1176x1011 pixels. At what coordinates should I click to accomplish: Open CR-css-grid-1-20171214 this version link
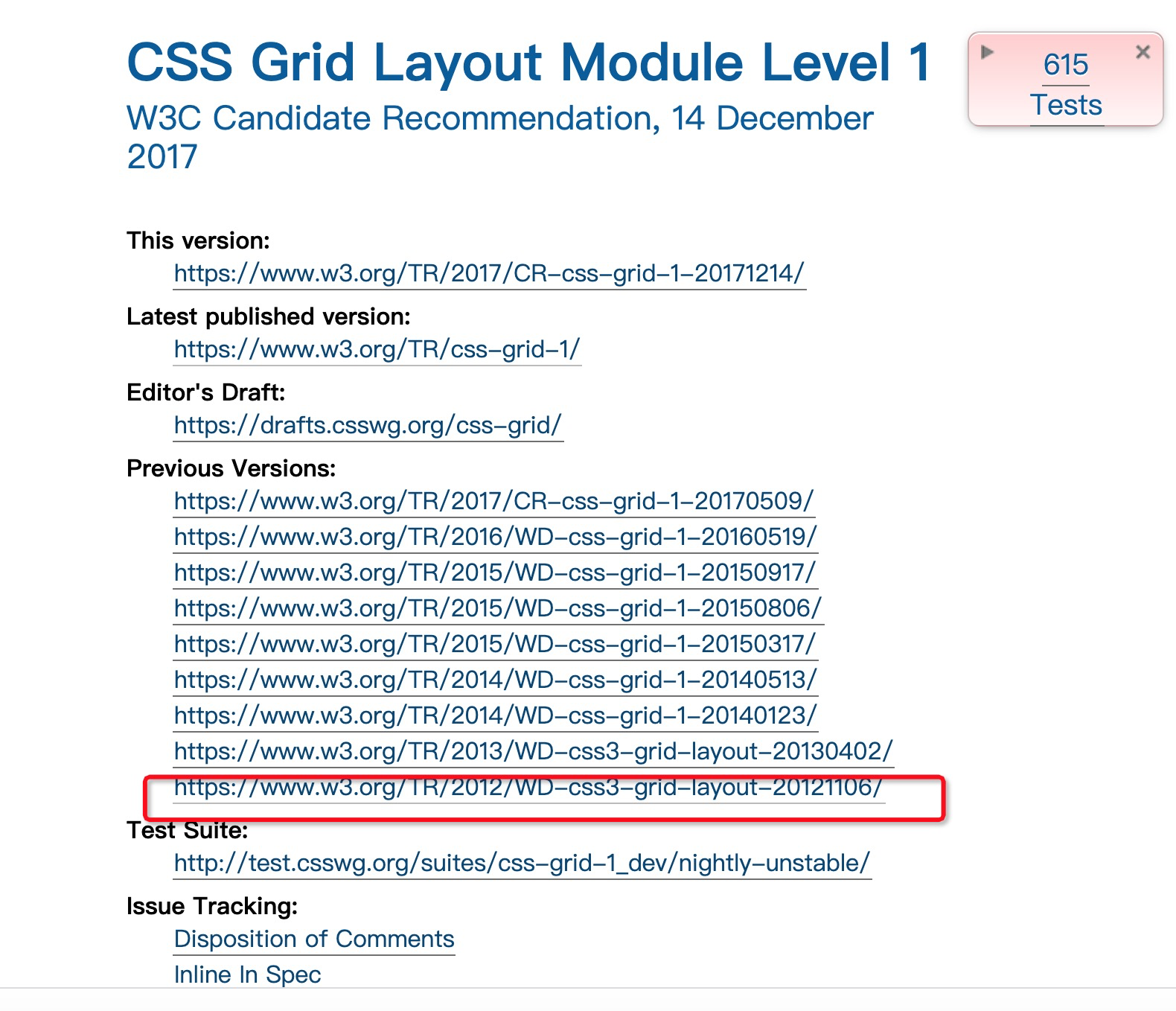(x=489, y=273)
